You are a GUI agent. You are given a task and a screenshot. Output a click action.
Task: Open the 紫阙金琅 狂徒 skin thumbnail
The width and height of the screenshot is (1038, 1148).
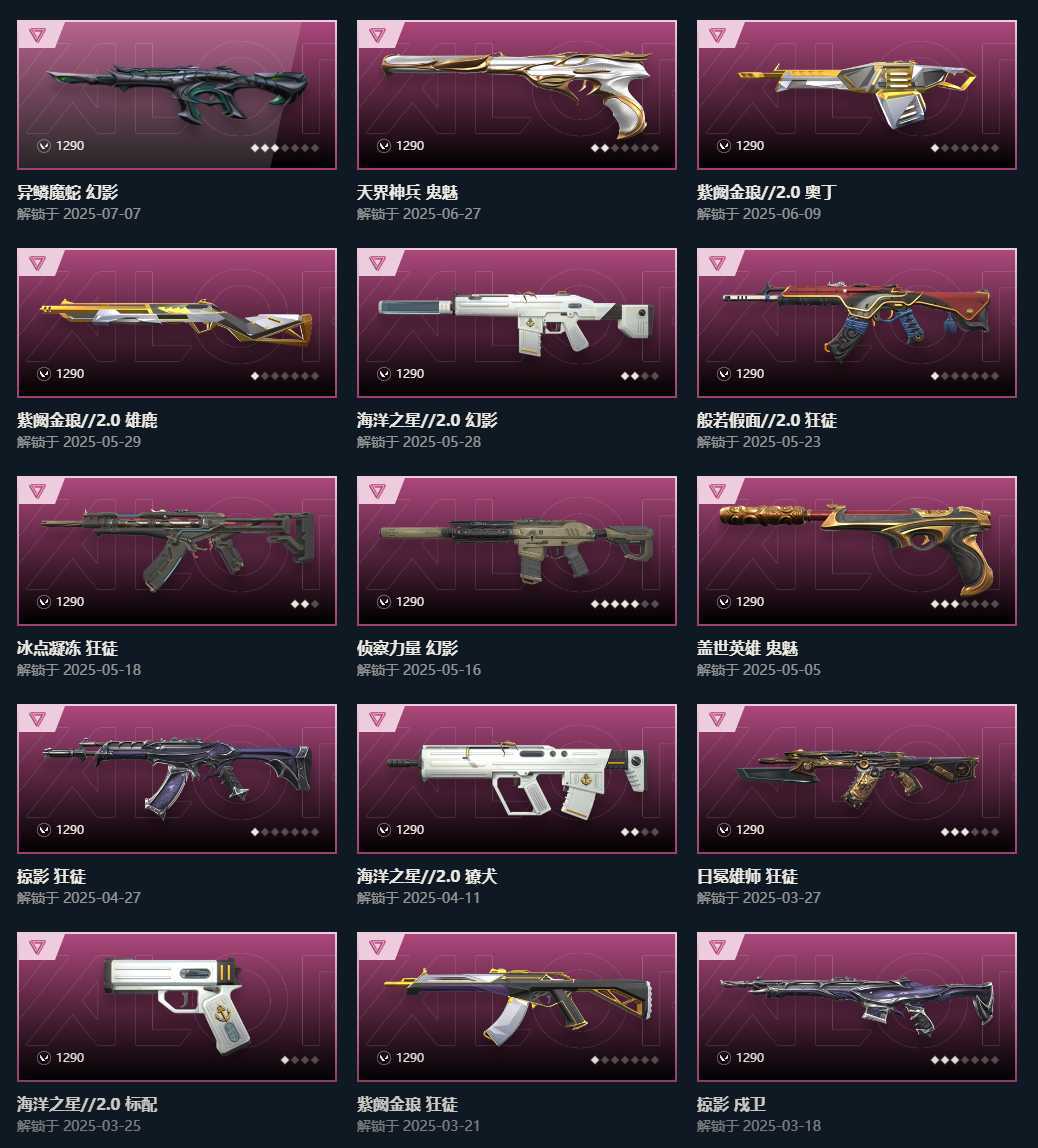pos(517,1007)
